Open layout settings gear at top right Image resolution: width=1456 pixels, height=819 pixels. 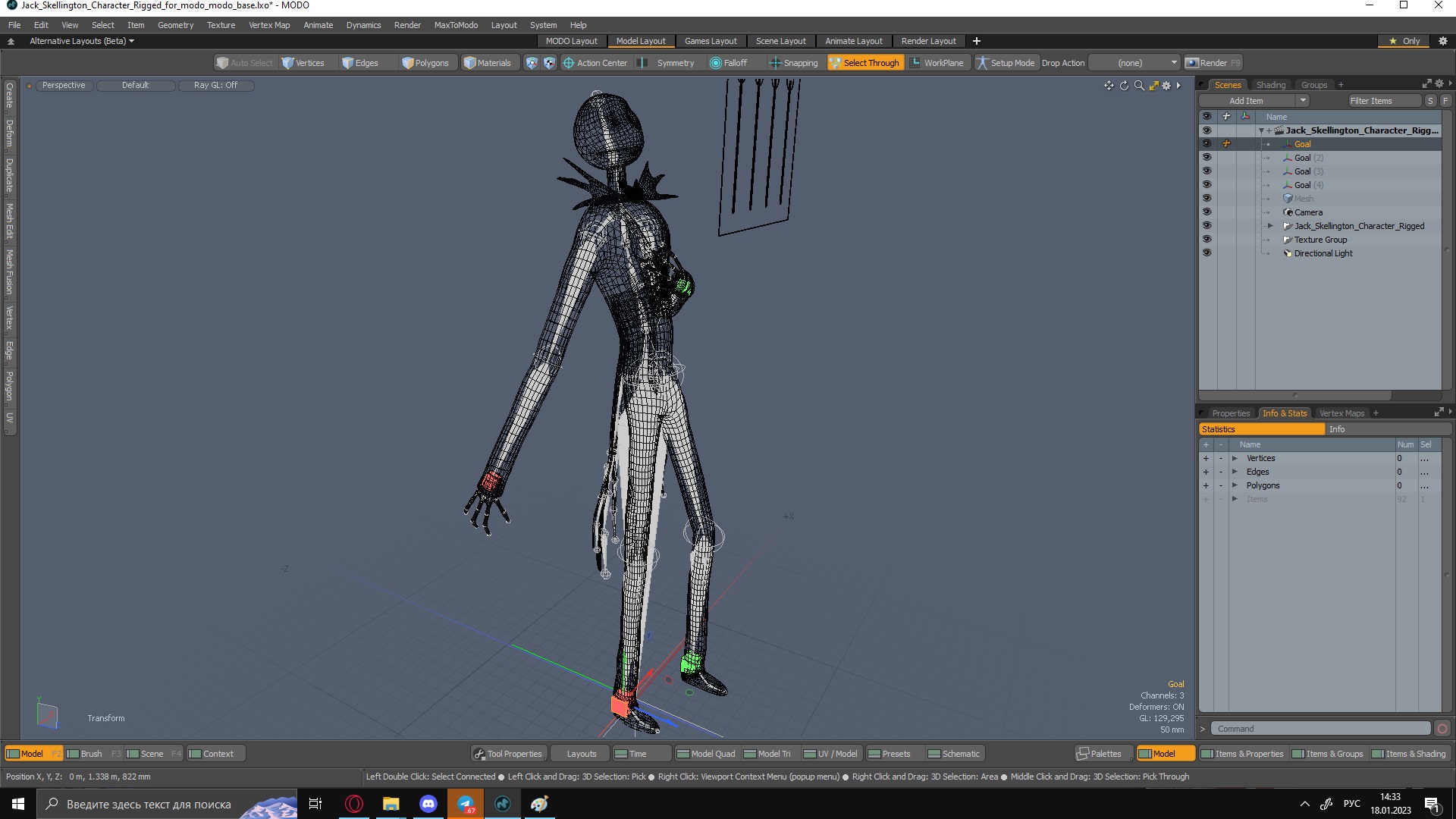point(1443,41)
